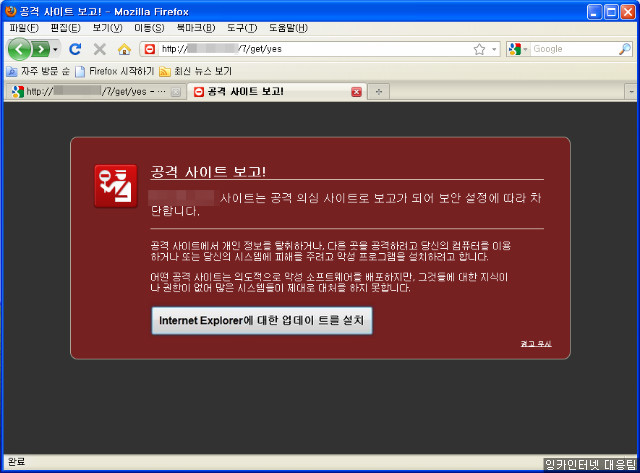Open the 북마크(B) menu
The height and width of the screenshot is (473, 640).
[196, 28]
